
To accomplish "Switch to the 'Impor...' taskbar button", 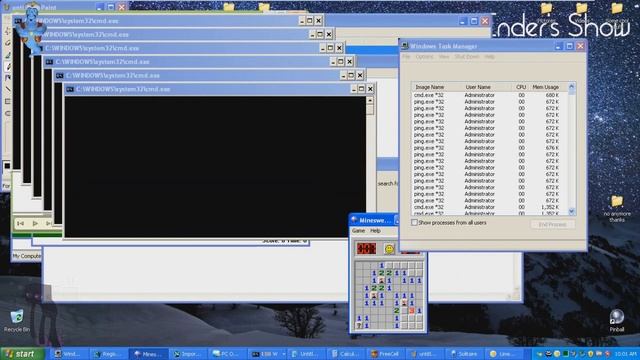I will pos(187,354).
